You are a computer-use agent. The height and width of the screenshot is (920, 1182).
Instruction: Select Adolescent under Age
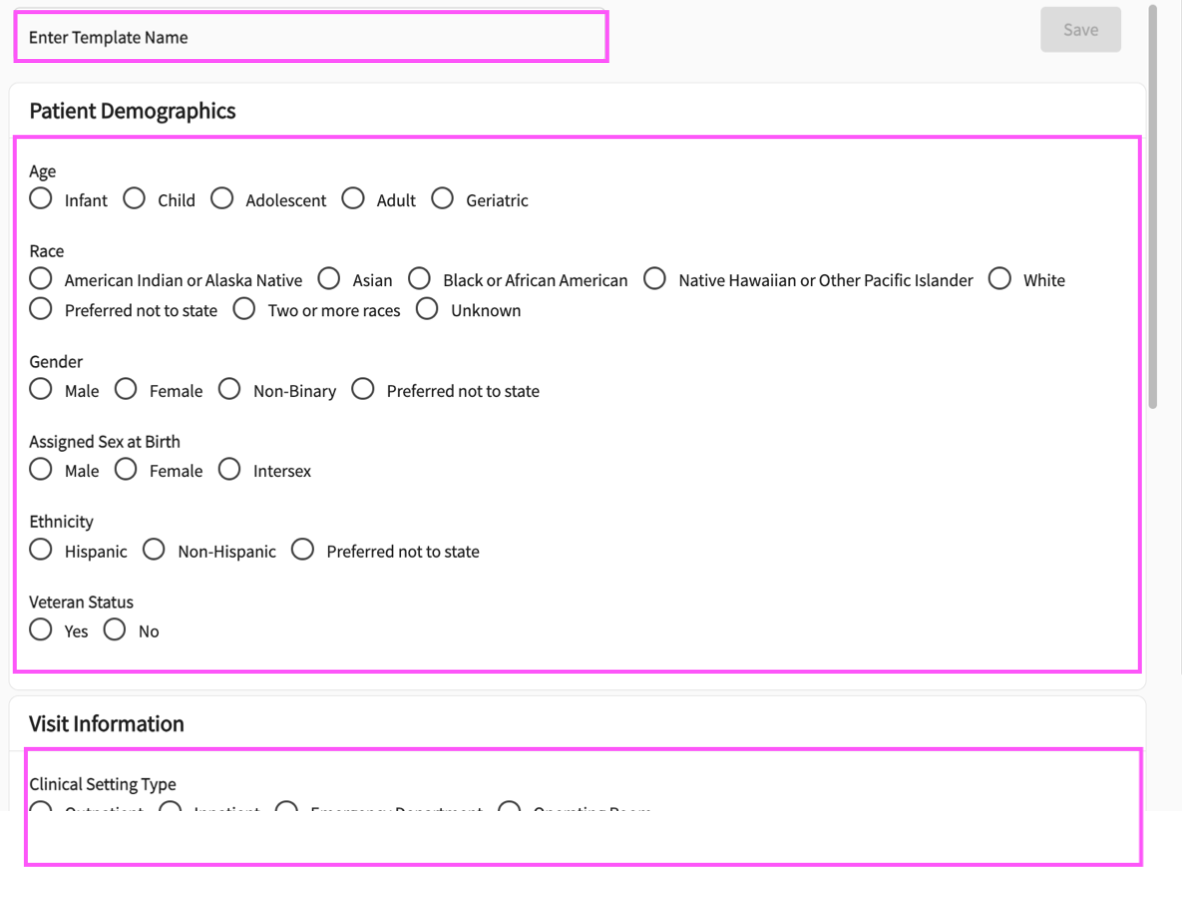[x=222, y=199]
